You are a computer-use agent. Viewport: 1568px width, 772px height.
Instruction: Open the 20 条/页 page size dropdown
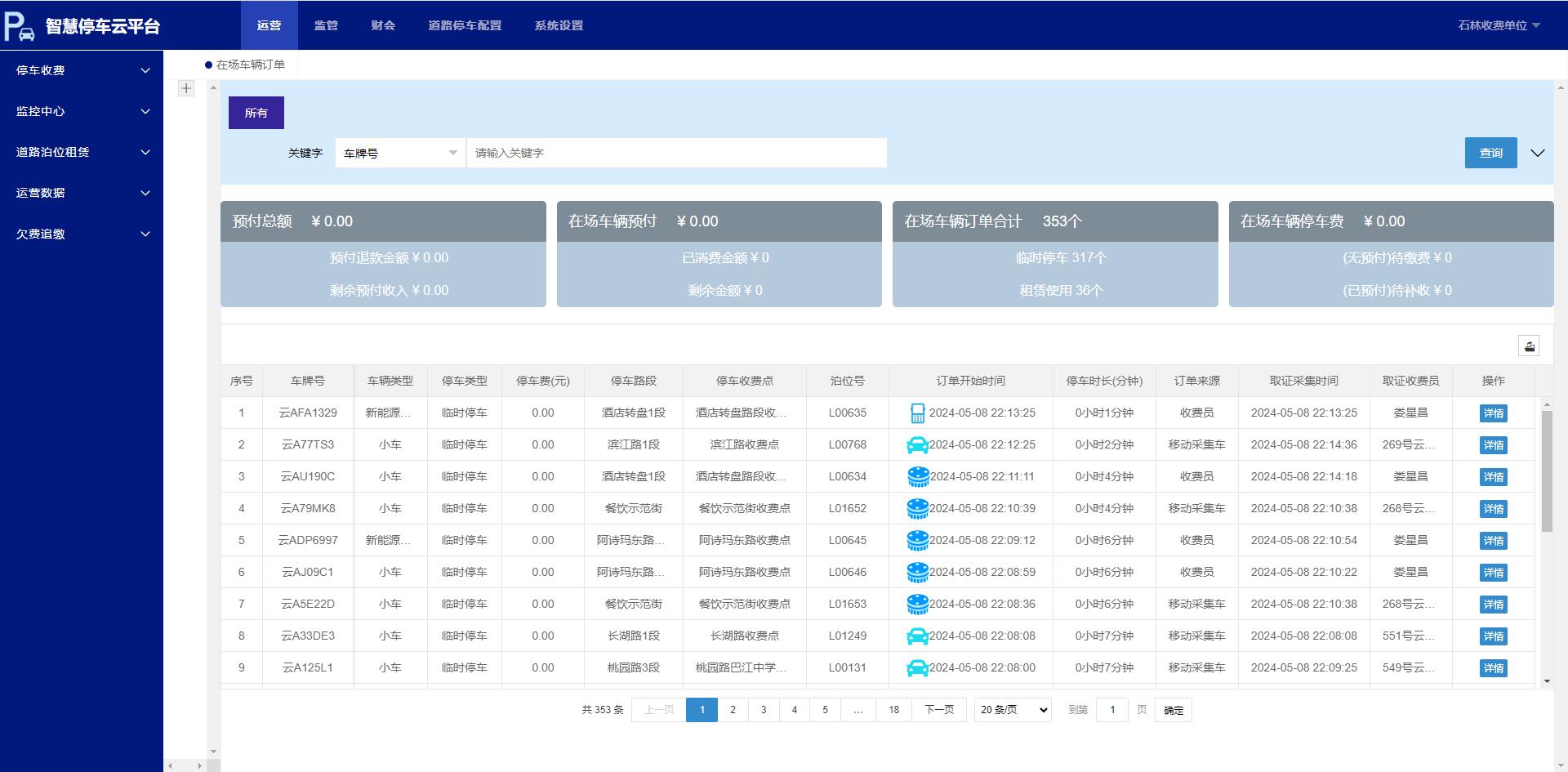pyautogui.click(x=1013, y=710)
